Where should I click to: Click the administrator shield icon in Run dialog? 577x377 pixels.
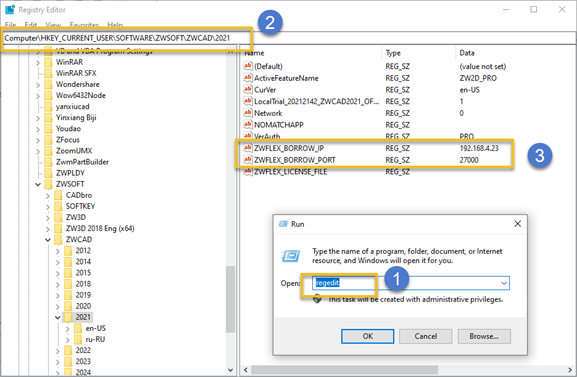[317, 299]
